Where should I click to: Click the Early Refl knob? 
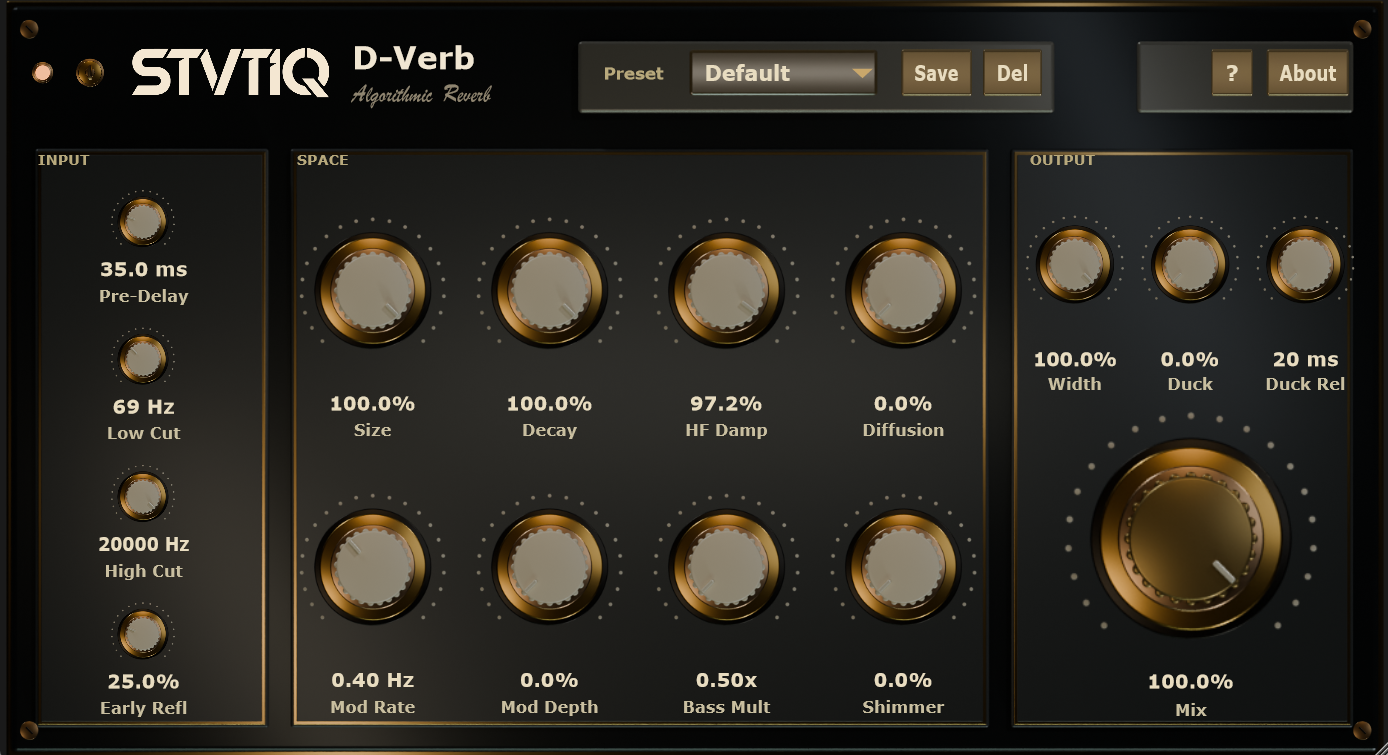[x=143, y=634]
